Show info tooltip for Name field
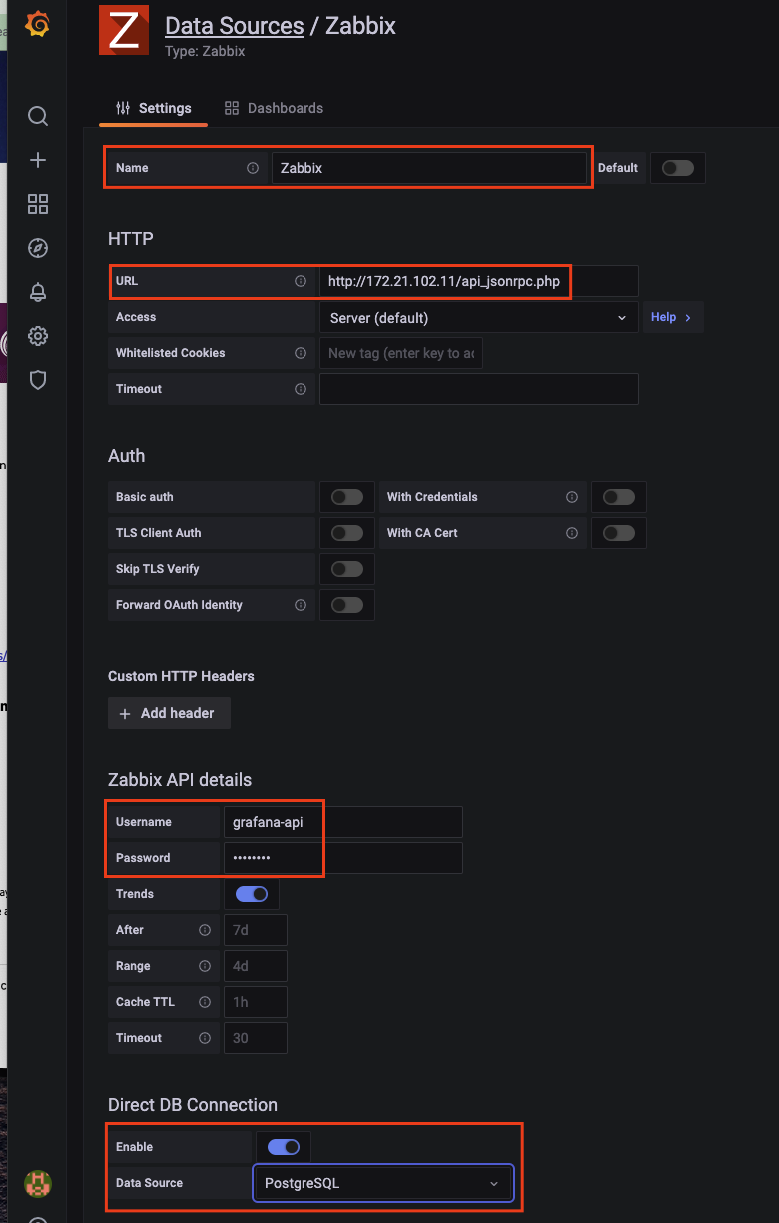This screenshot has width=779, height=1223. (253, 168)
